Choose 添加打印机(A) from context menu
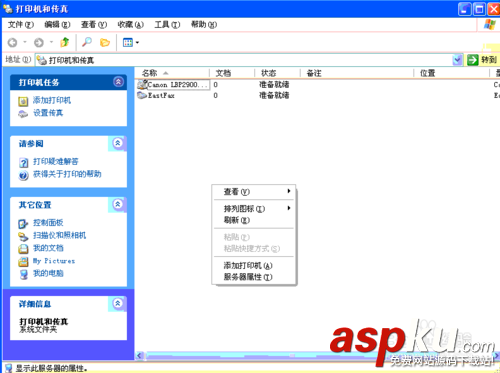 [254, 265]
